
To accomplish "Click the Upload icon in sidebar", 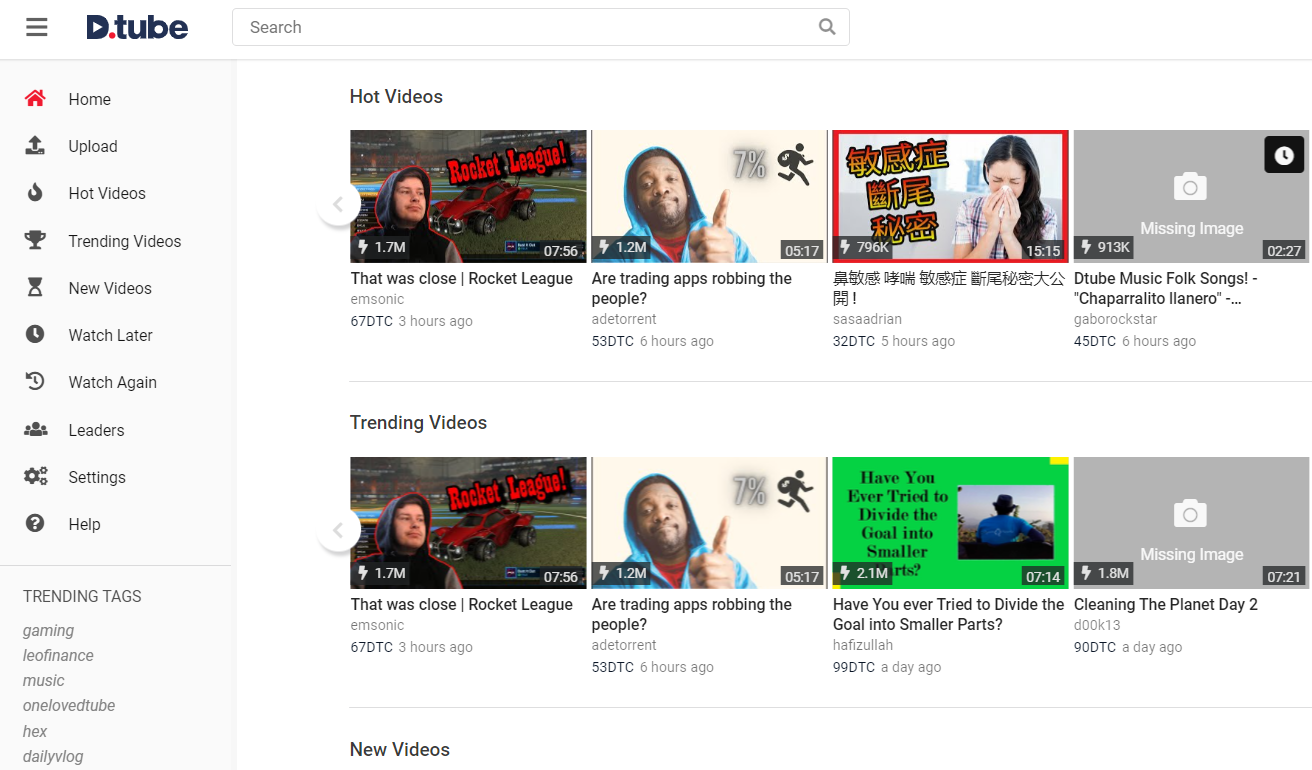I will tap(35, 146).
